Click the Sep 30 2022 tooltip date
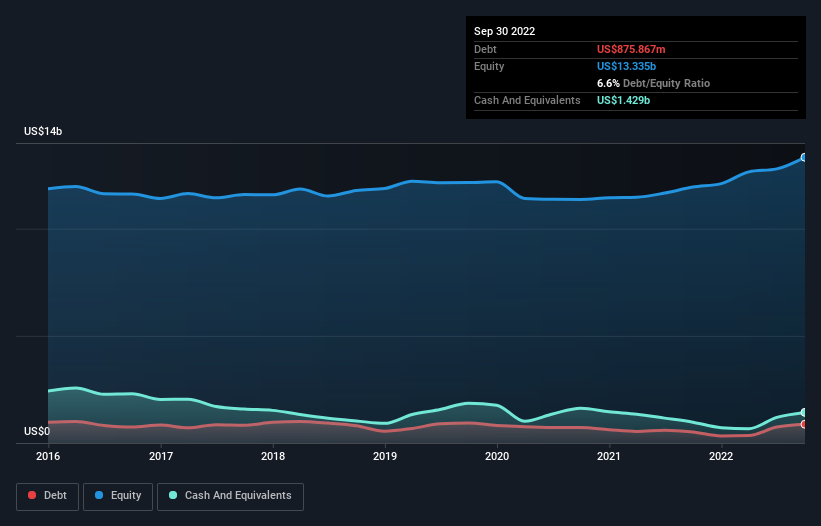This screenshot has width=821, height=526. coord(504,31)
